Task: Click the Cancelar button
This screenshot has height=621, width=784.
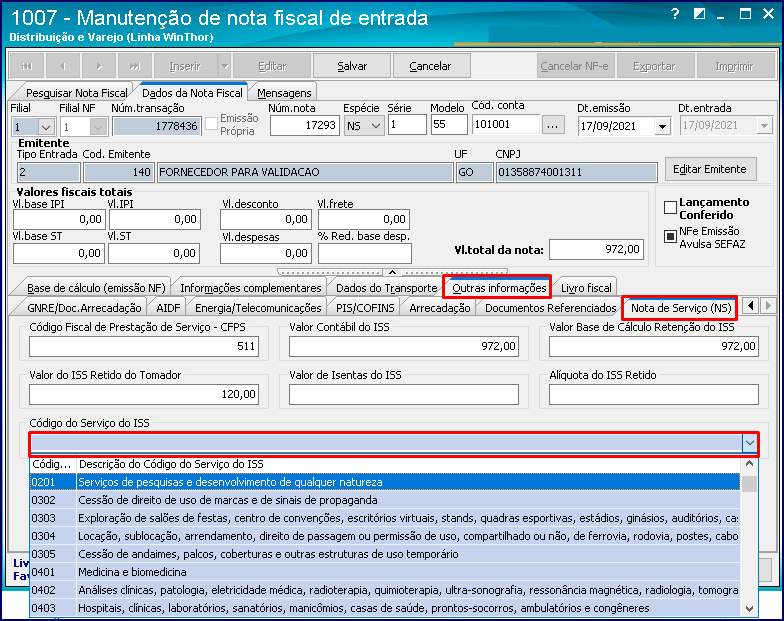Action: (x=430, y=66)
